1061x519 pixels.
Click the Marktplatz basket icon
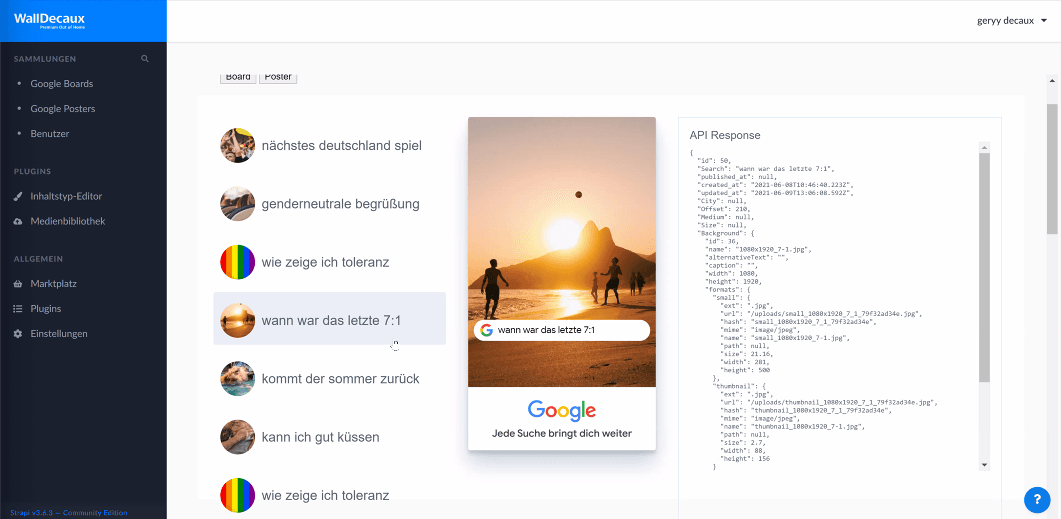(18, 284)
